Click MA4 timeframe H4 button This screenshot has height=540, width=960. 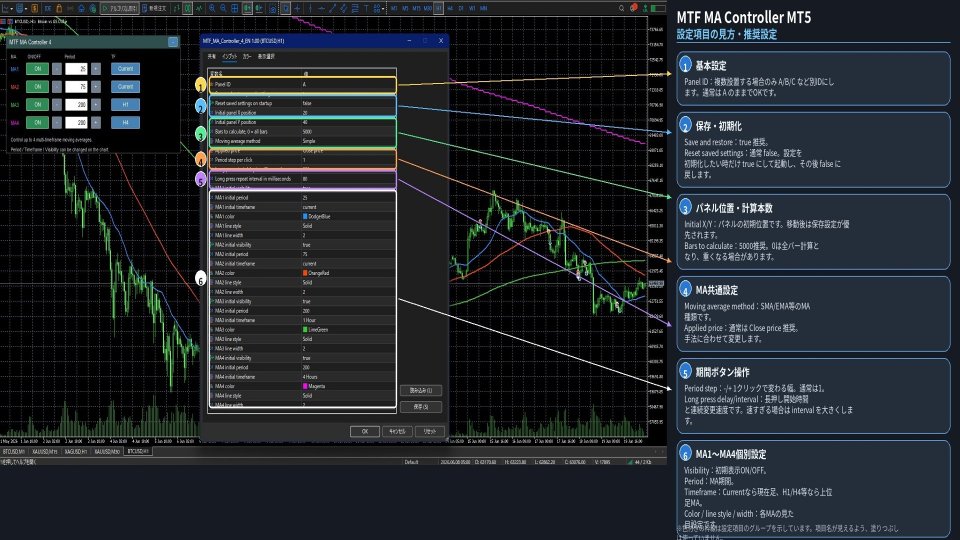[x=126, y=122]
